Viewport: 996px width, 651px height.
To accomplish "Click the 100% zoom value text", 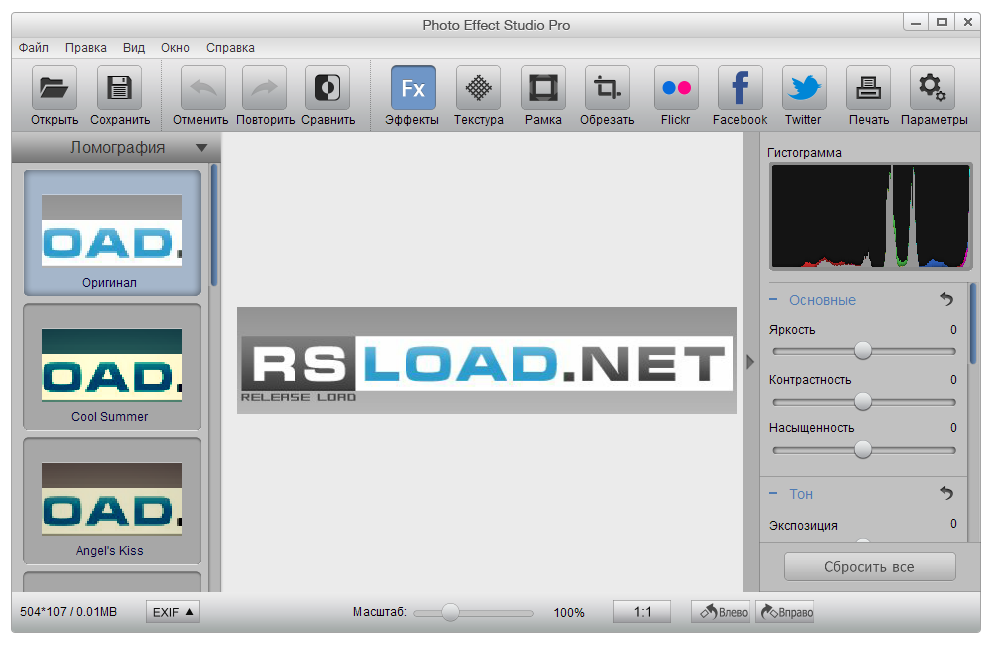I will (569, 613).
